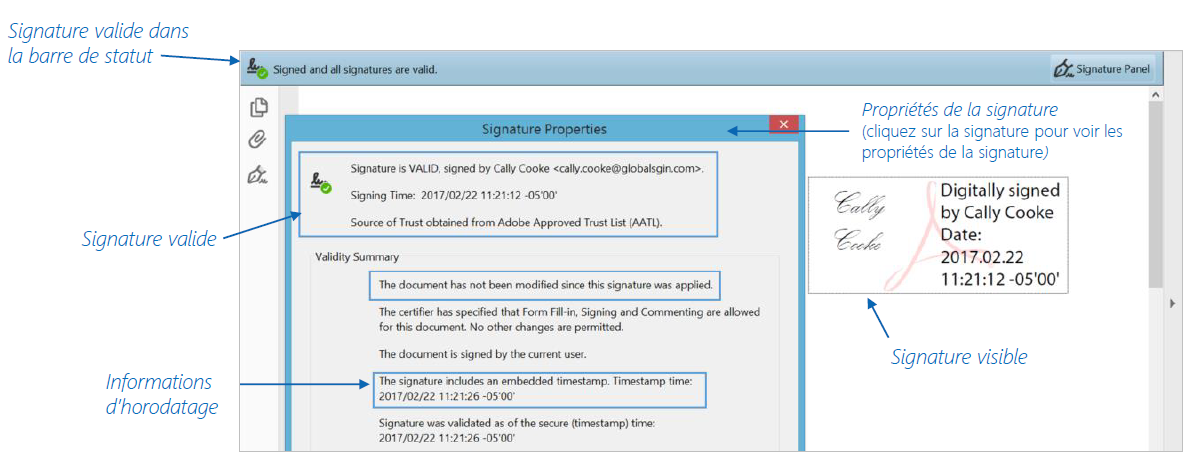
Task: Close the Signature Properties dialog
Action: [x=783, y=125]
